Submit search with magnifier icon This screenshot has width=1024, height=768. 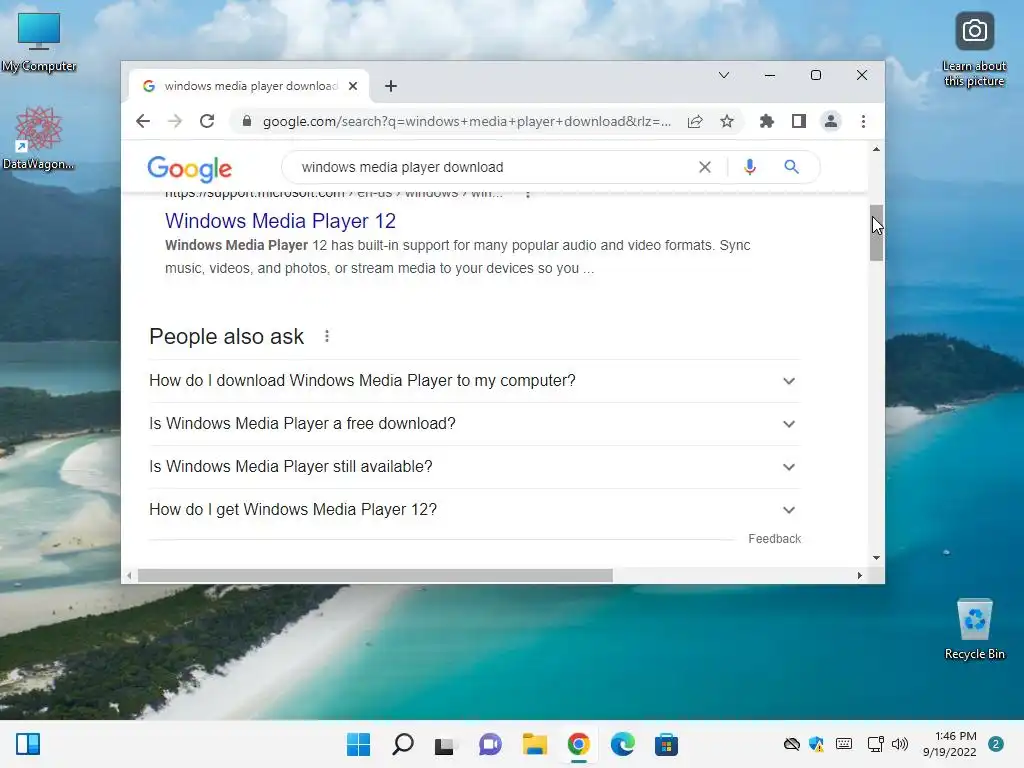coord(792,167)
